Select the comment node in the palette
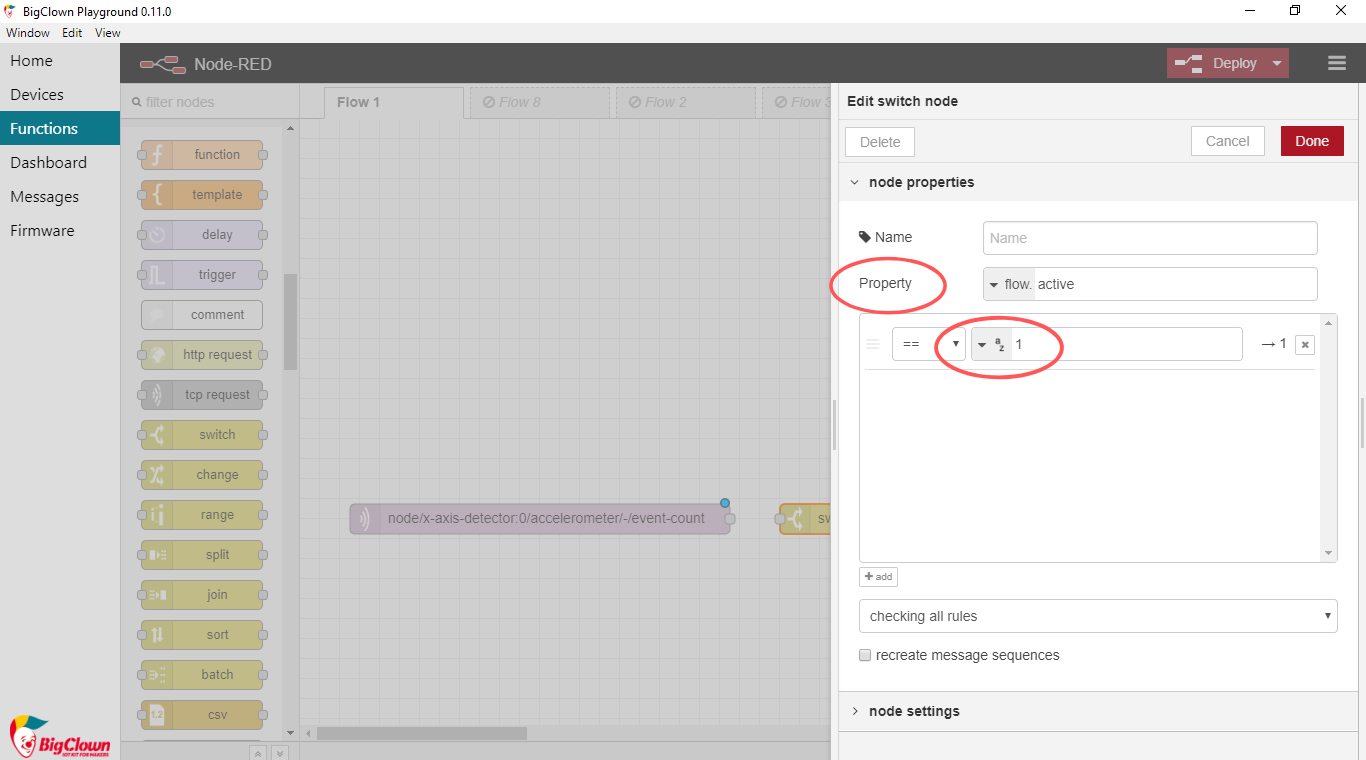This screenshot has height=760, width=1366. 202,315
